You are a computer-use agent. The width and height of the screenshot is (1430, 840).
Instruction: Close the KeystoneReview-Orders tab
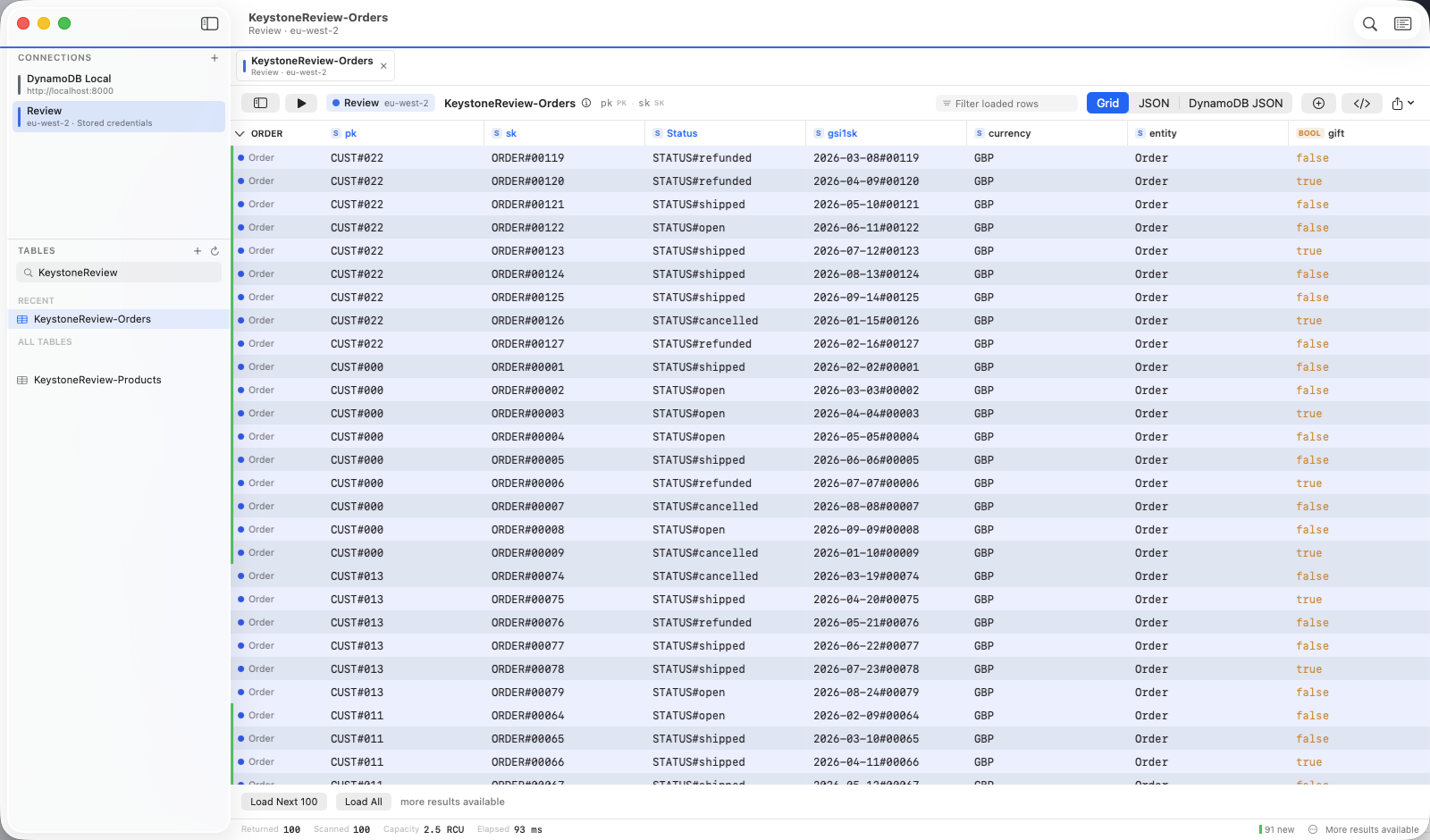pos(383,66)
